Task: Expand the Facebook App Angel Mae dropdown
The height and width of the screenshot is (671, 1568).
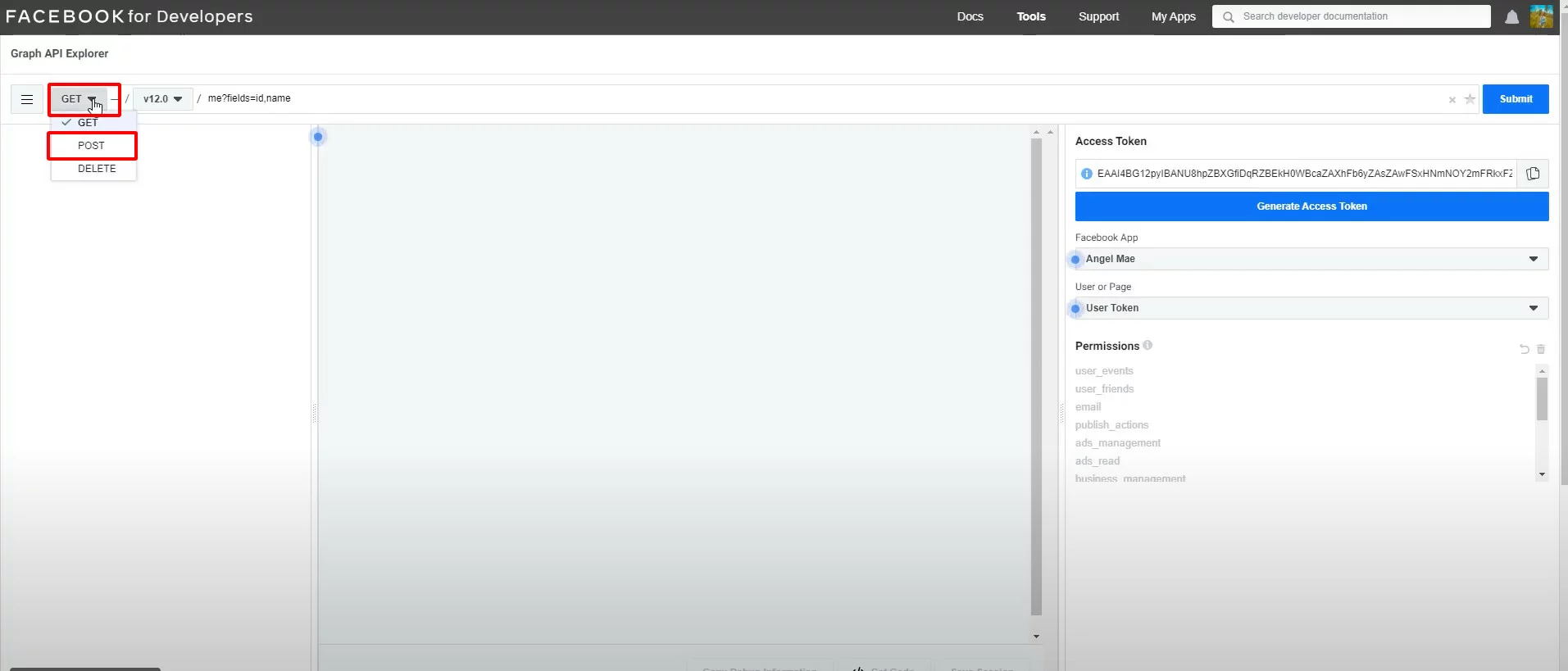Action: [1311, 259]
